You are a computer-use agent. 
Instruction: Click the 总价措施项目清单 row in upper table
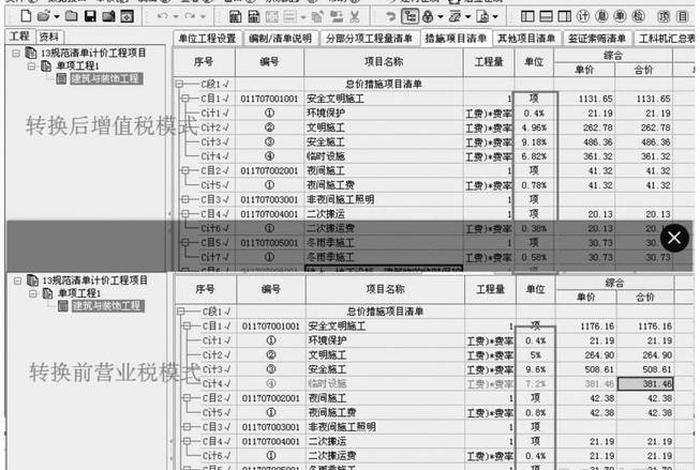(383, 84)
